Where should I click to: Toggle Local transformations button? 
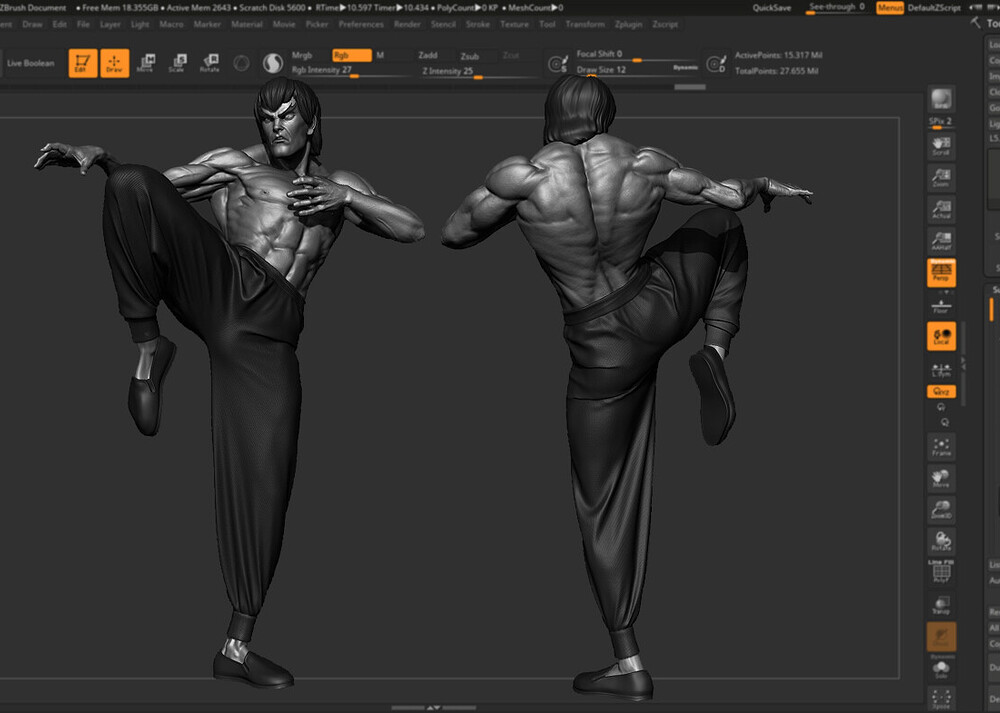941,336
